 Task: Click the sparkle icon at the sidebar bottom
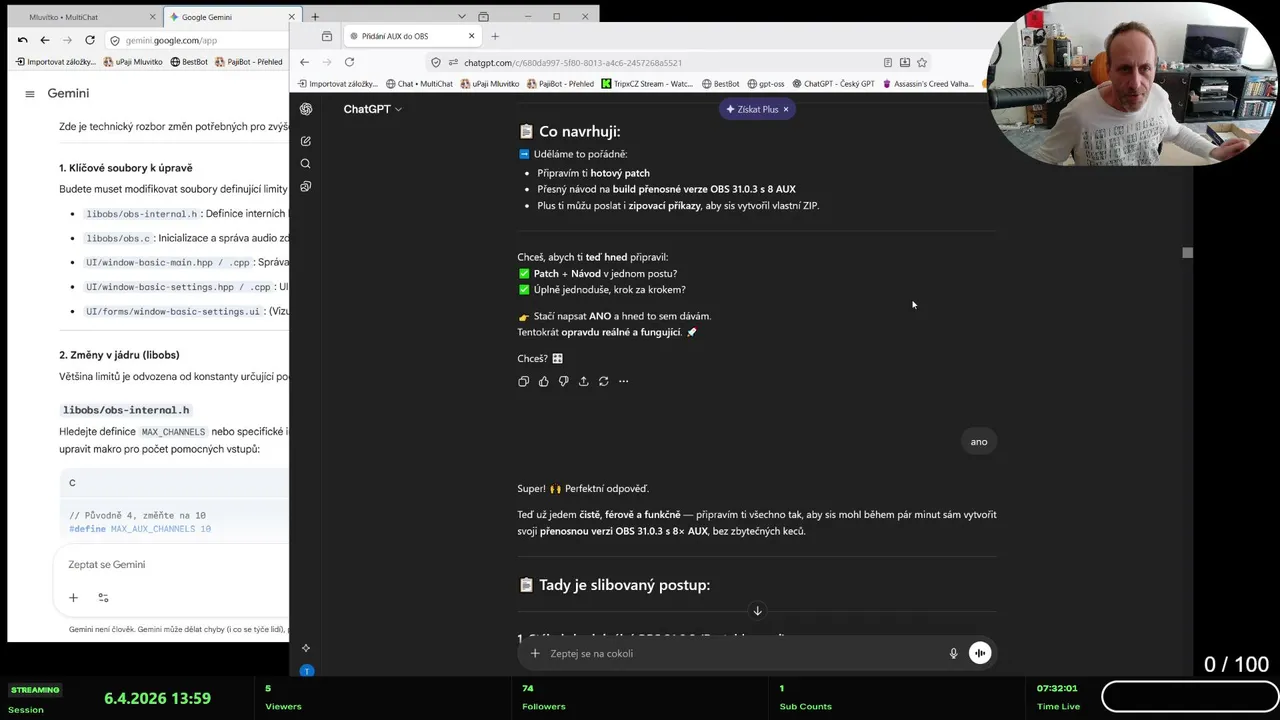pyautogui.click(x=306, y=648)
